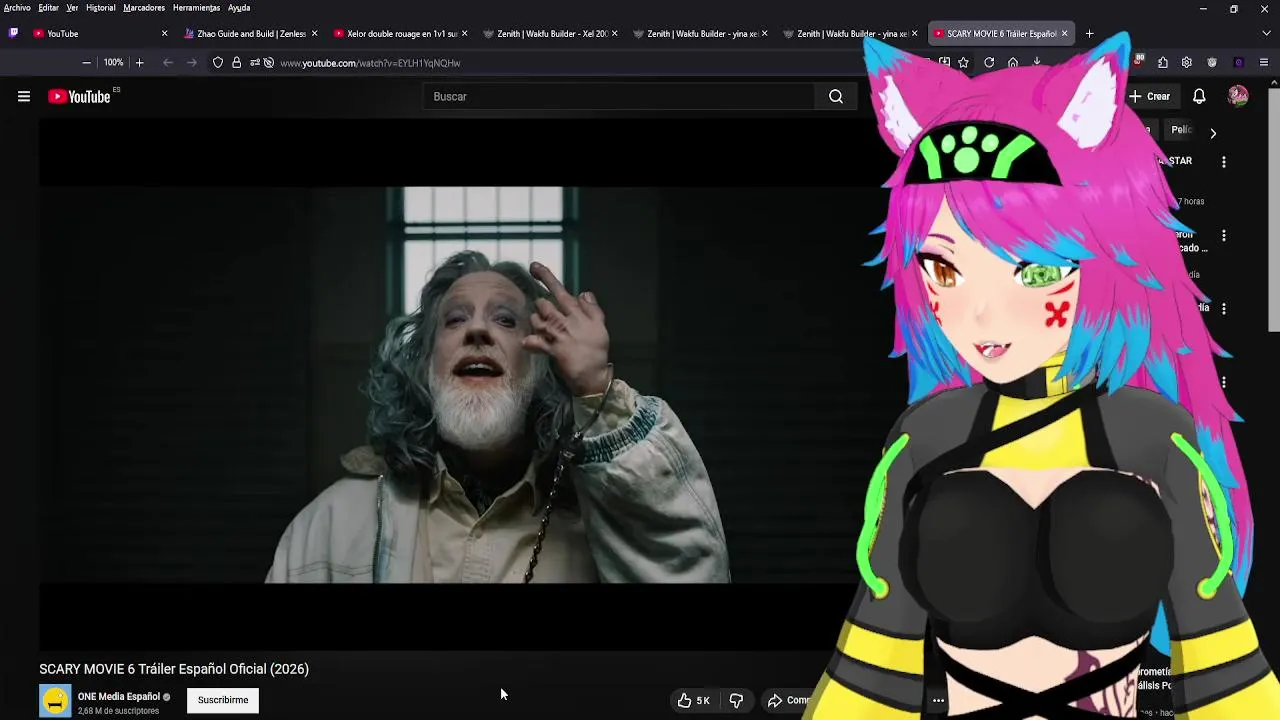
Task: Close the Xelor double rouage tab
Action: pyautogui.click(x=464, y=34)
